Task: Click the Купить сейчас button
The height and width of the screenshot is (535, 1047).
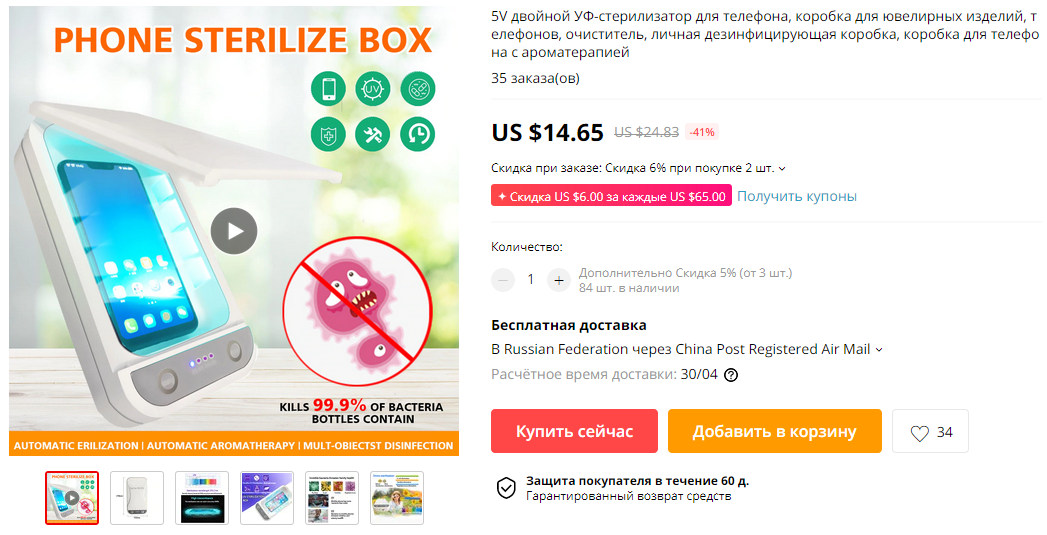Action: (x=574, y=431)
